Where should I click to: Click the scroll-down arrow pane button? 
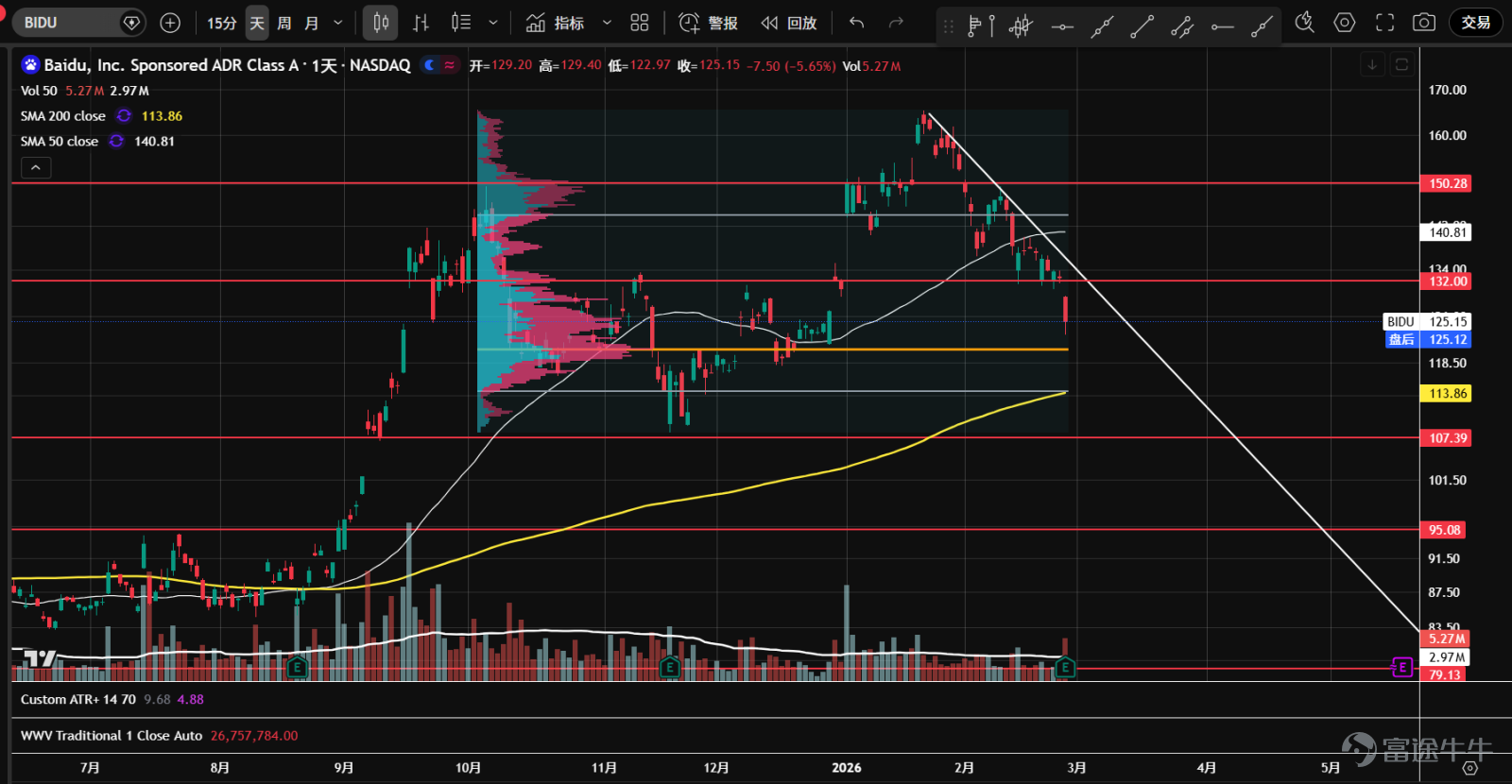[x=1372, y=64]
